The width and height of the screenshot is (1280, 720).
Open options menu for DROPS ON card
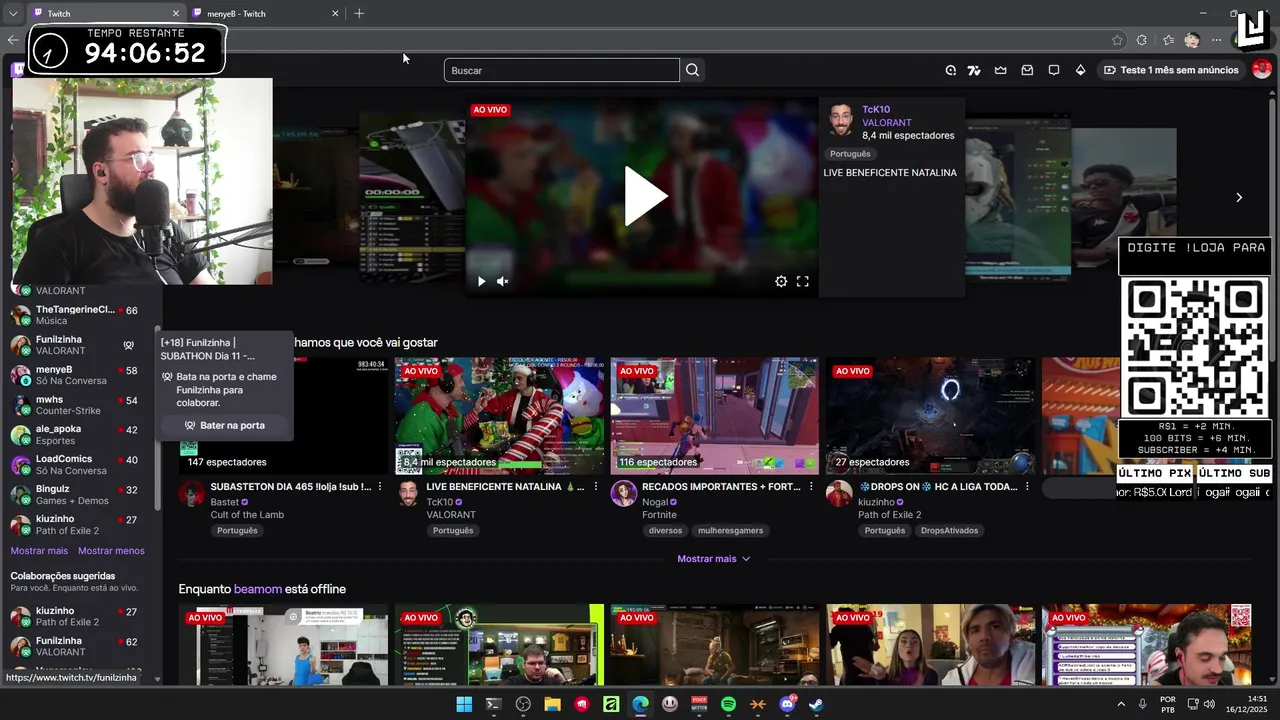click(x=1028, y=487)
